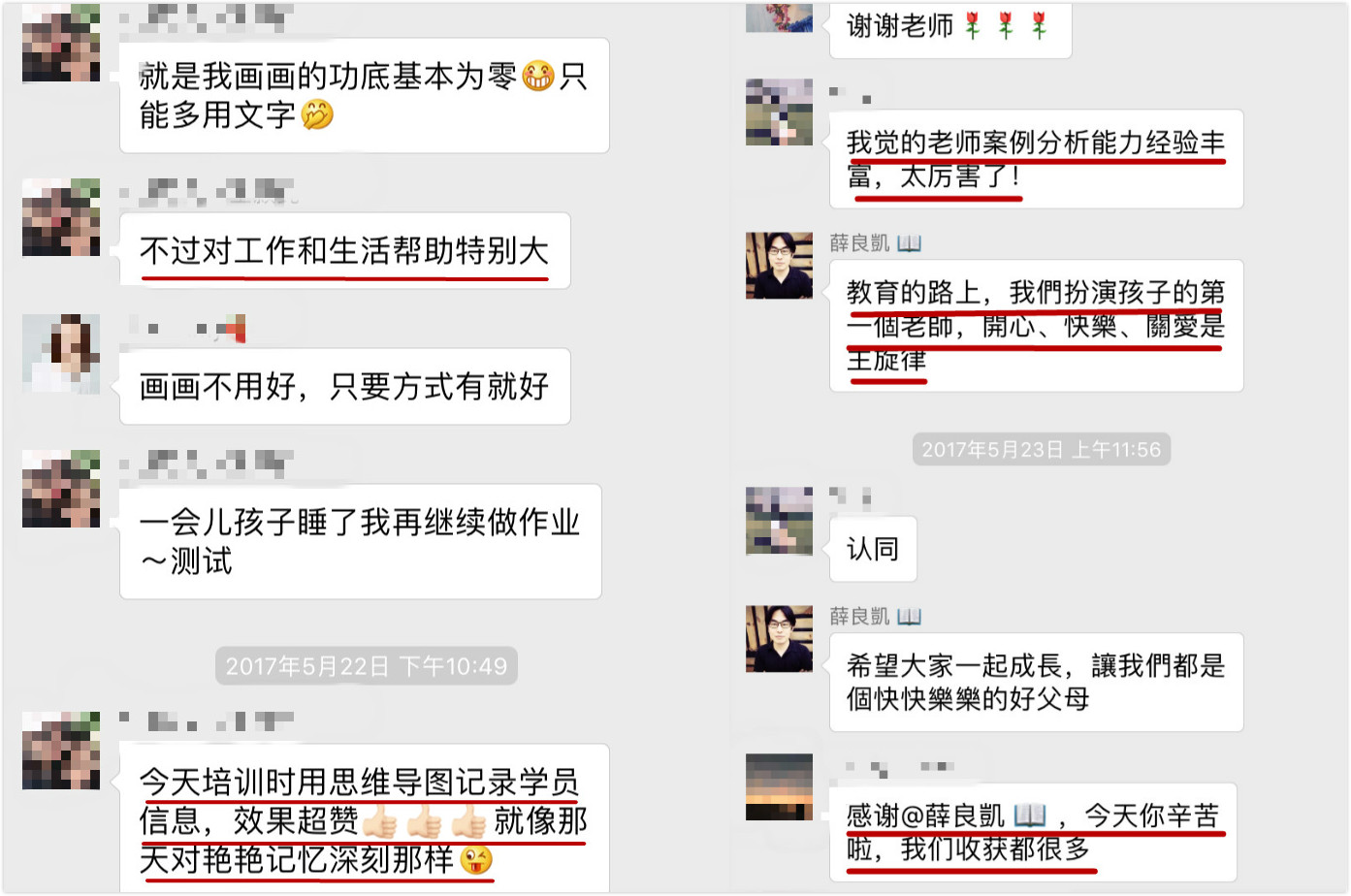Click the 2017年5月22日 下午10:49 timestamp

click(x=366, y=666)
